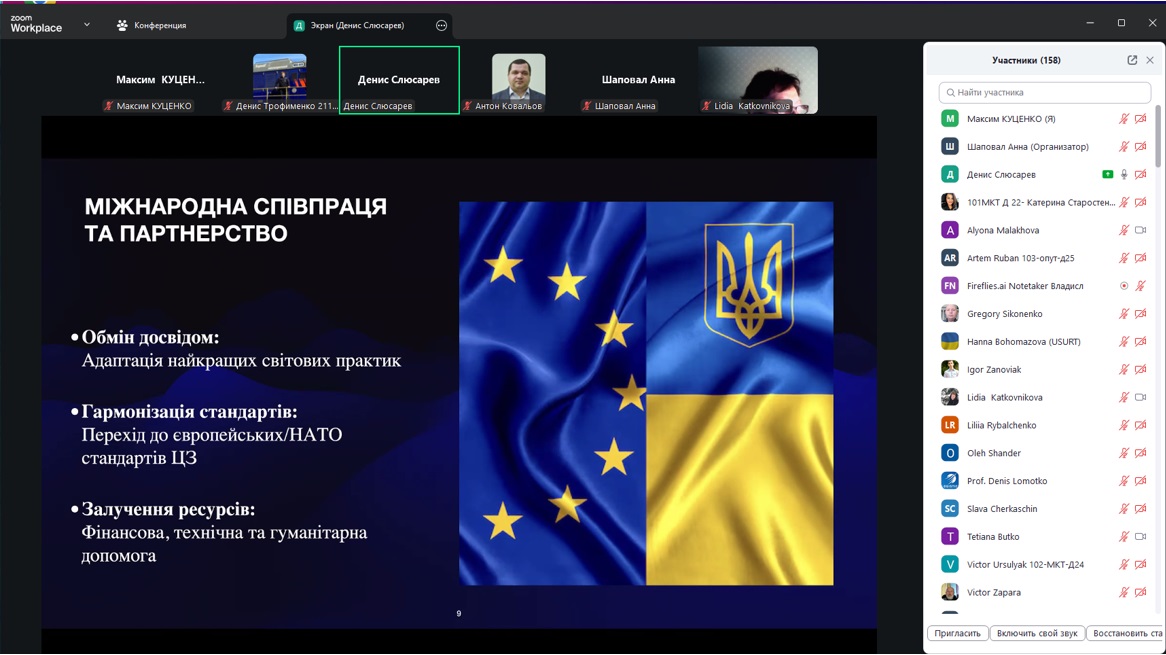The image size is (1166, 655).
Task: Click the avatar icon of Oleh Shander
Action: coord(950,453)
